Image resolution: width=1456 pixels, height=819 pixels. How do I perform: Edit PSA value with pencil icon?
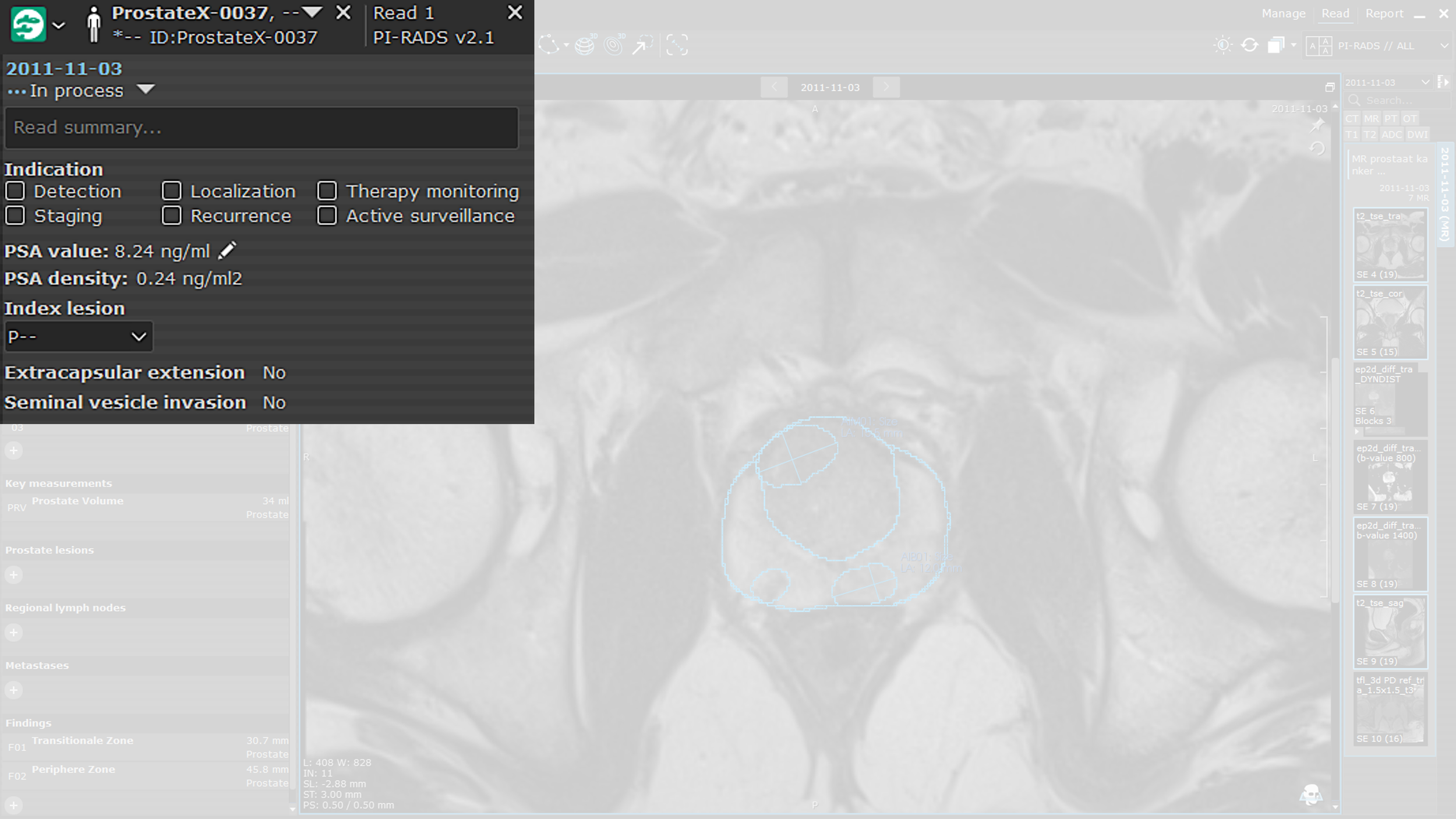[227, 251]
